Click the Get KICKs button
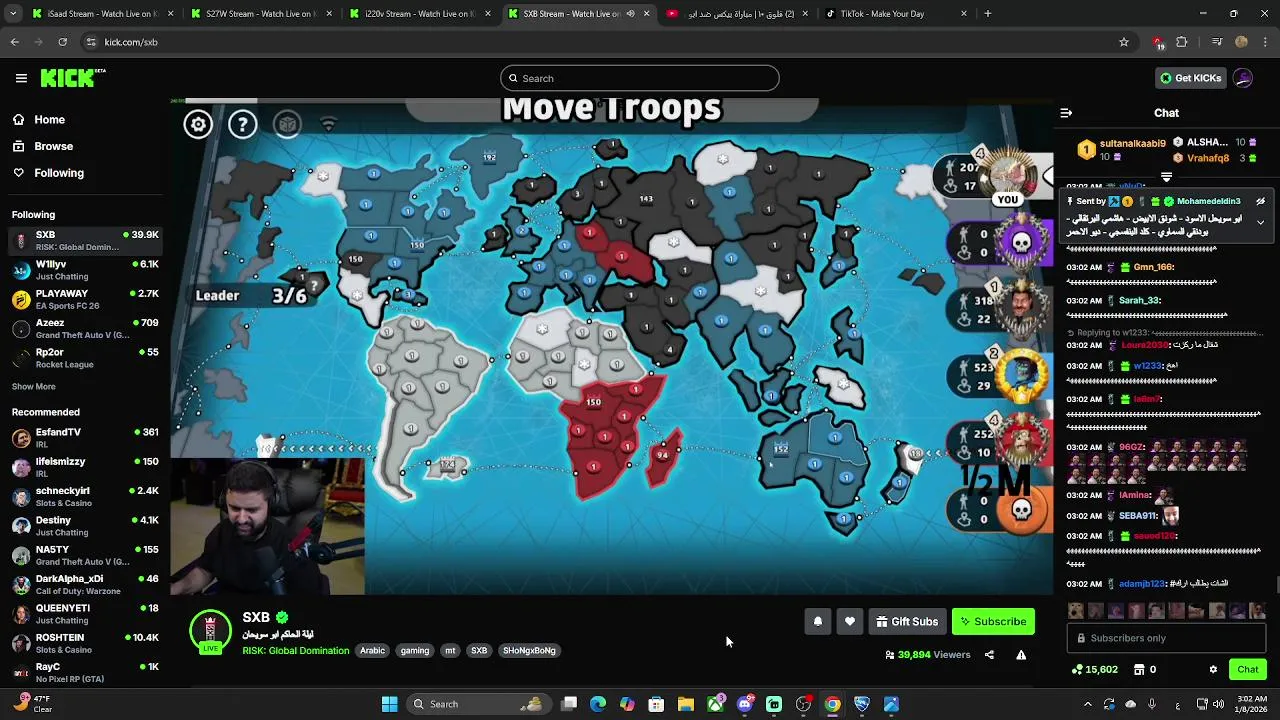Viewport: 1280px width, 720px height. click(x=1190, y=78)
